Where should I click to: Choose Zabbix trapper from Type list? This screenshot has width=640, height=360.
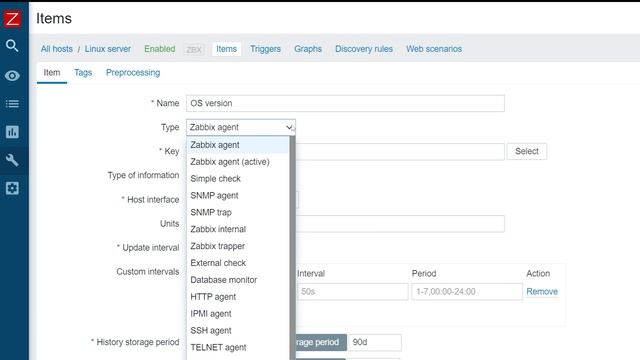(x=238, y=246)
